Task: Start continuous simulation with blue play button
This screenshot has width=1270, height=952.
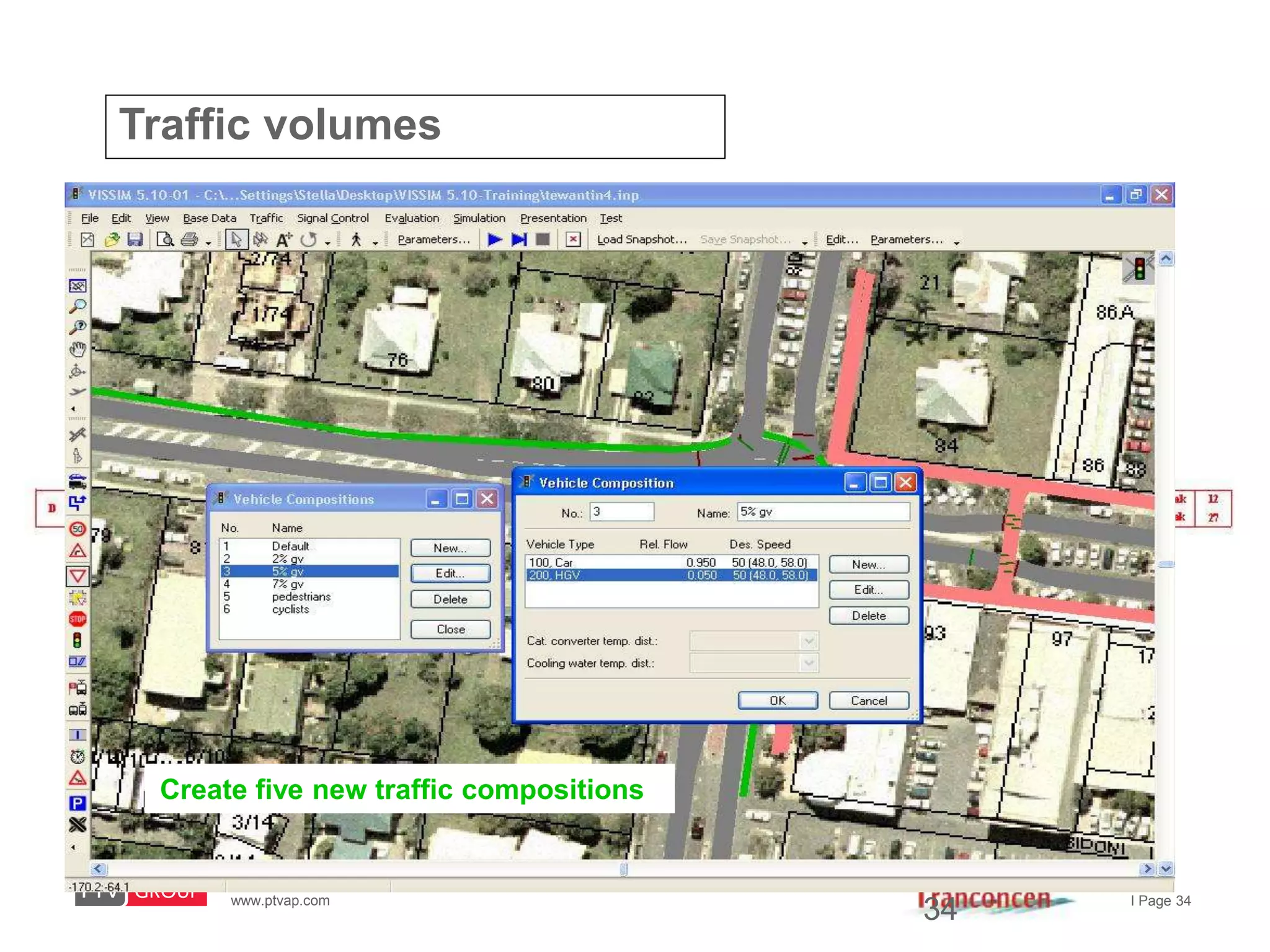Action: tap(494, 240)
